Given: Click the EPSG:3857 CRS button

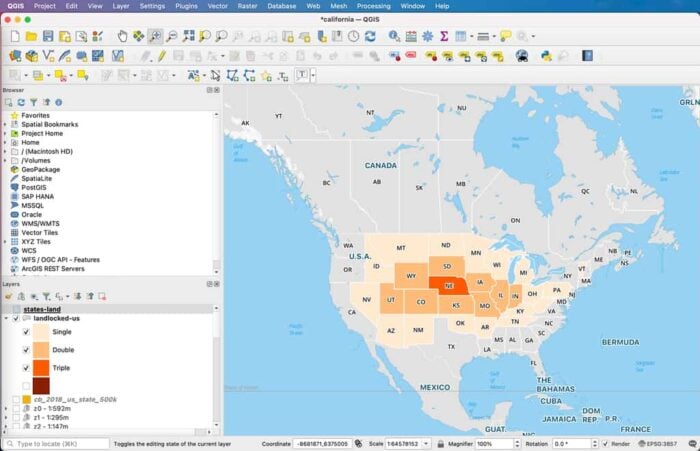Looking at the screenshot, I should pos(658,443).
